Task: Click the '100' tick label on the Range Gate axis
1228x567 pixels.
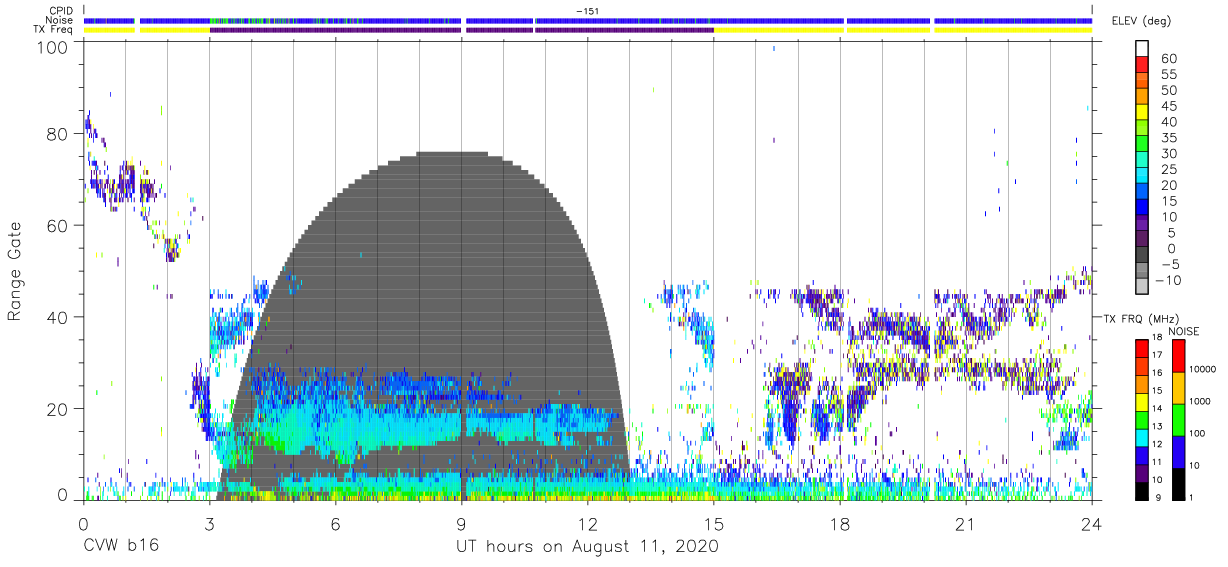Action: 52,46
